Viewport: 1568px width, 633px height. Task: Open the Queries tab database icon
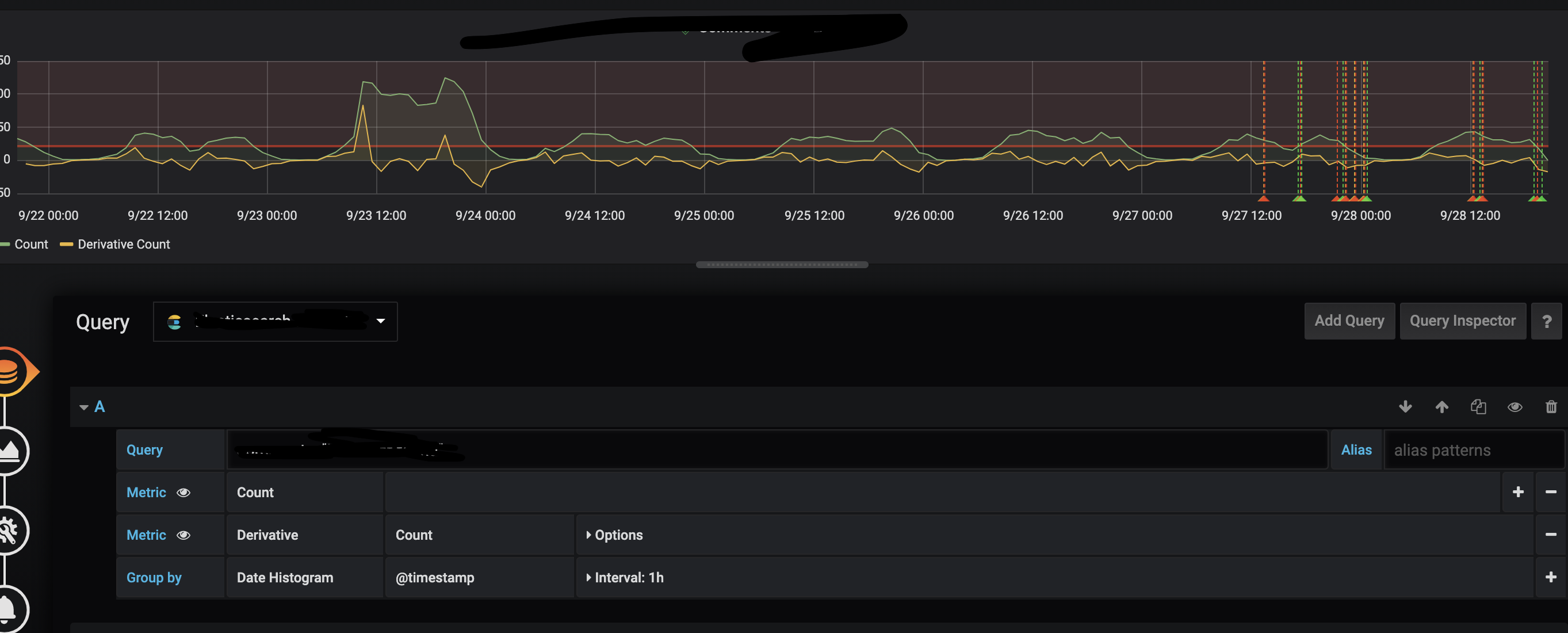11,371
